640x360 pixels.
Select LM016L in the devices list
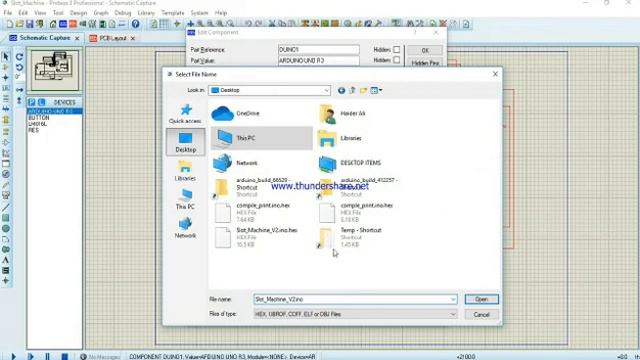coord(38,124)
